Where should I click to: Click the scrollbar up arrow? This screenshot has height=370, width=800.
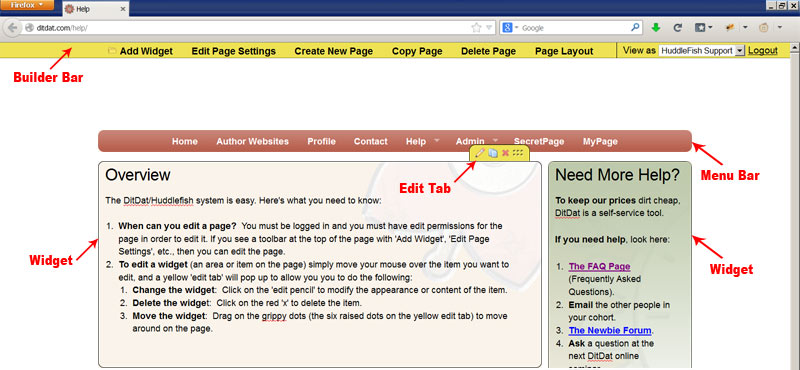point(794,48)
